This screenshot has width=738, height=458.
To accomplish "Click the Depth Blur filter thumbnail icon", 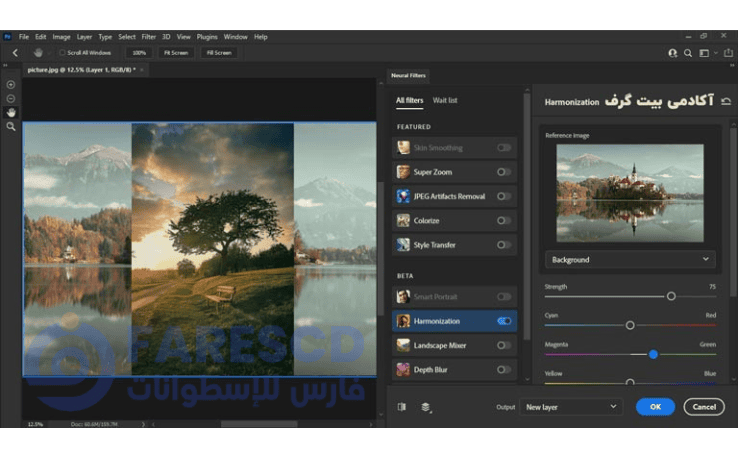I will [403, 370].
